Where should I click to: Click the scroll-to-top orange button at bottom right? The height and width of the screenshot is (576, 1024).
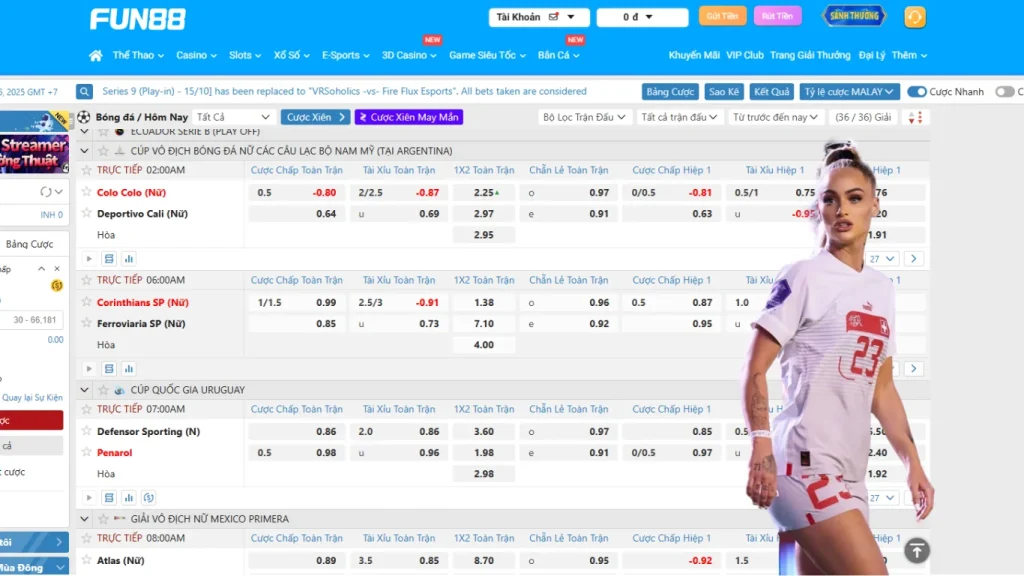click(x=917, y=551)
